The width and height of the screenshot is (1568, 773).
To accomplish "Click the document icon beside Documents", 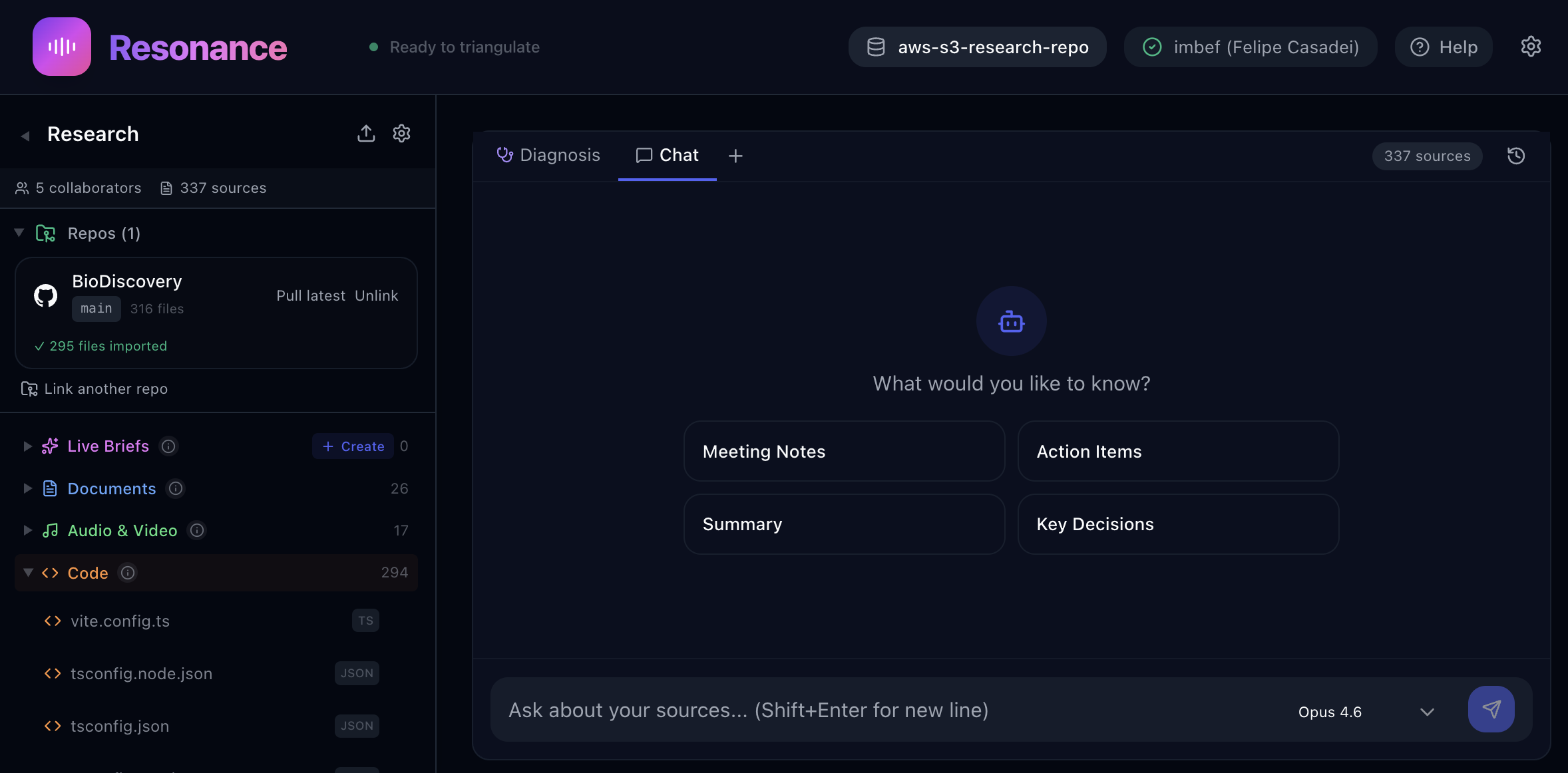I will (x=50, y=489).
